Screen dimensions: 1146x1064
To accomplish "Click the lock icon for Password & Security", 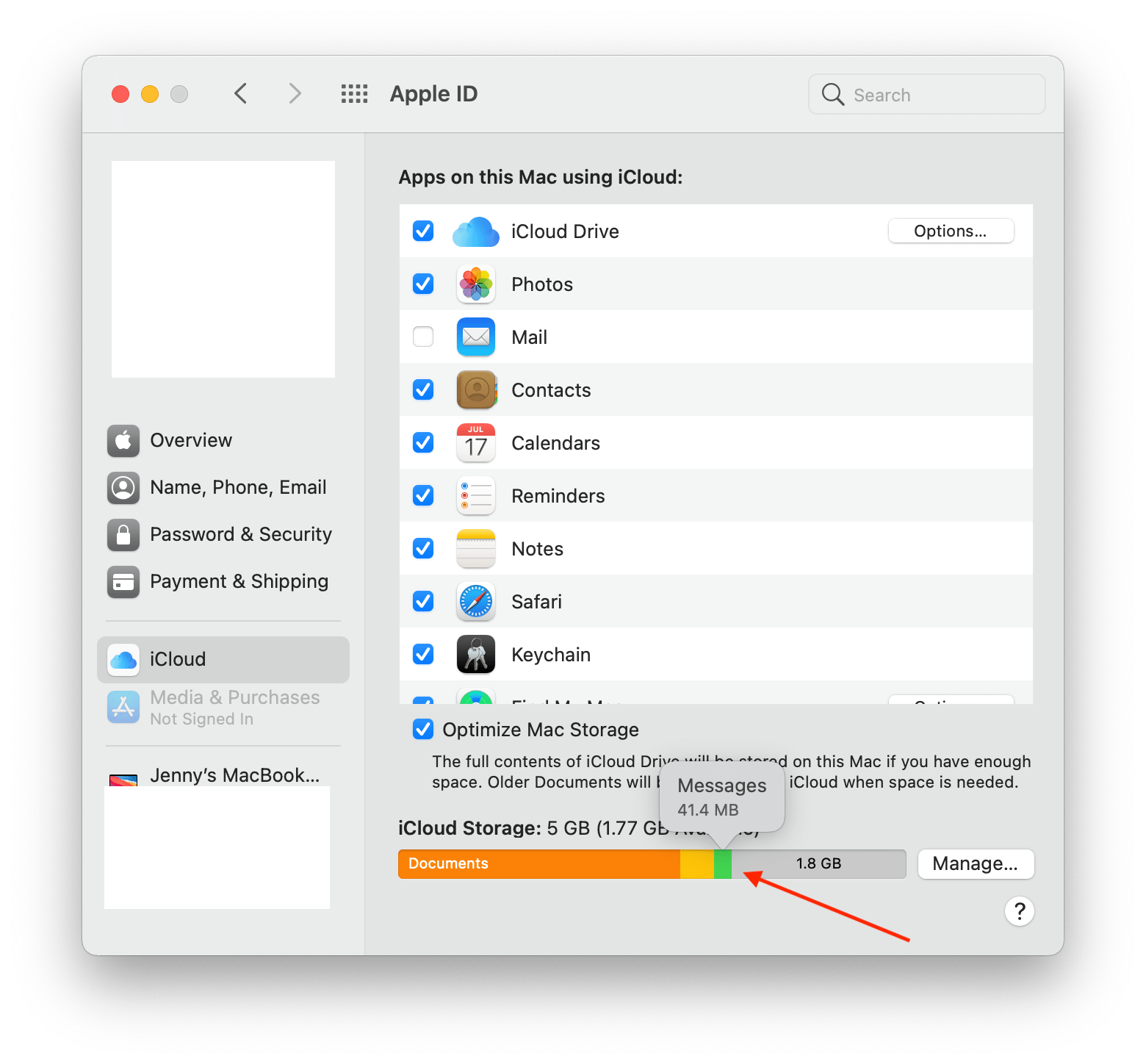I will [x=123, y=535].
